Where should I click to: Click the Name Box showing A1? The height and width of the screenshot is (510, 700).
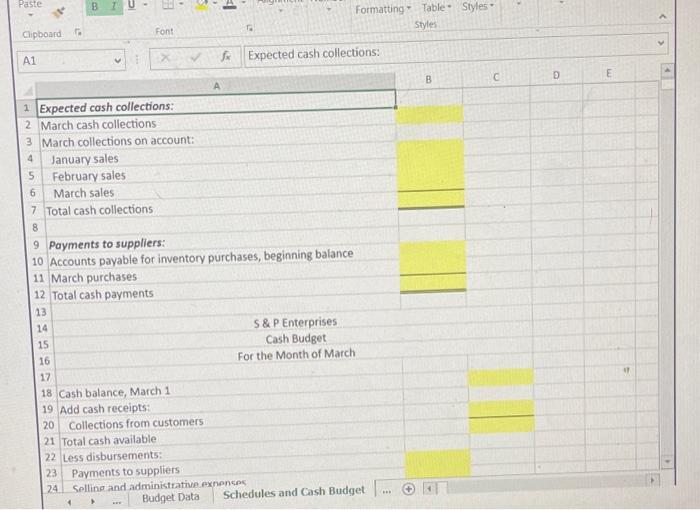point(71,60)
